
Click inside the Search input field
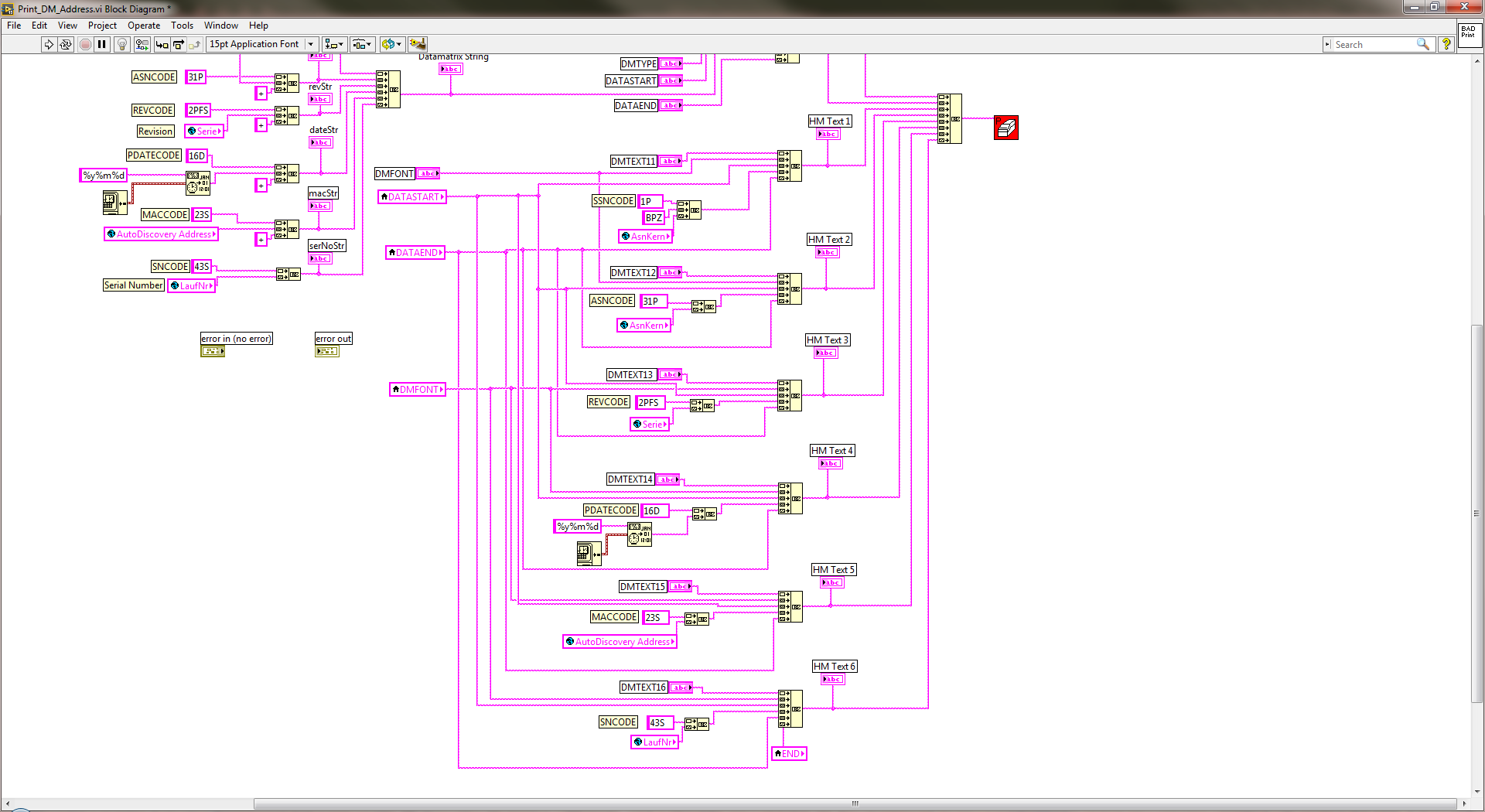click(x=1377, y=44)
